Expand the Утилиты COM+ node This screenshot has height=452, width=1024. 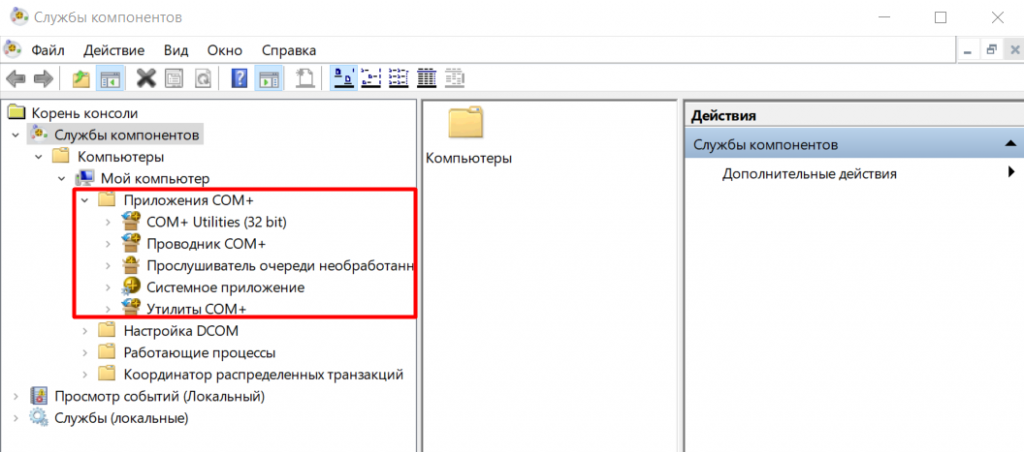[x=108, y=309]
